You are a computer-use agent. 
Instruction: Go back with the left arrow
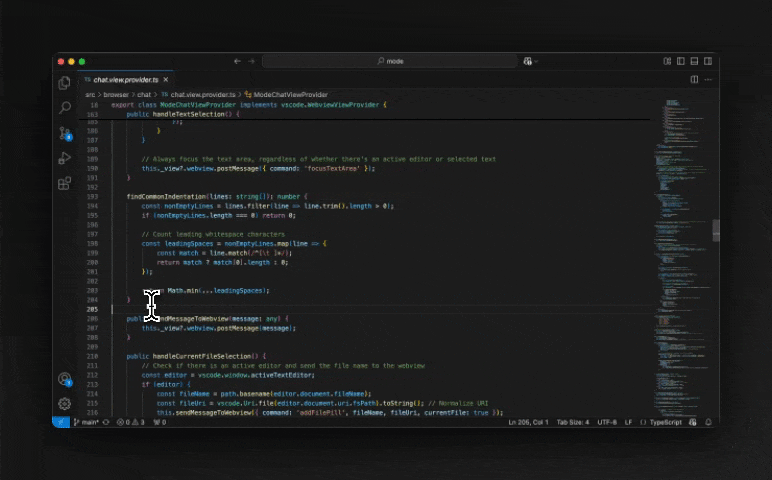(x=237, y=61)
